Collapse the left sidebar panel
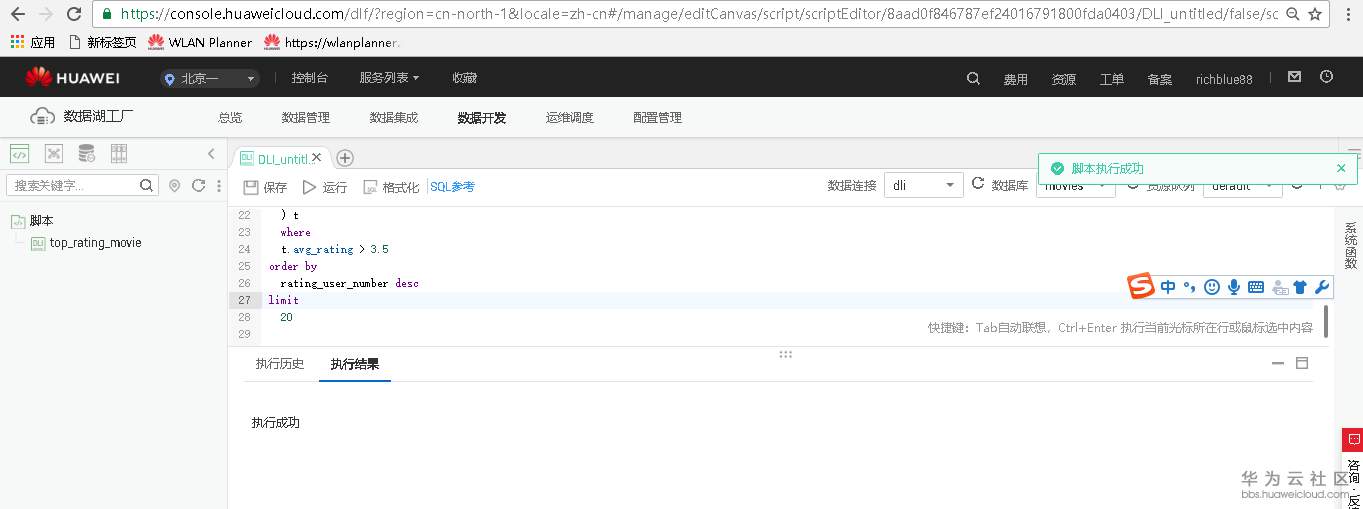Image resolution: width=1363 pixels, height=509 pixels. point(211,154)
